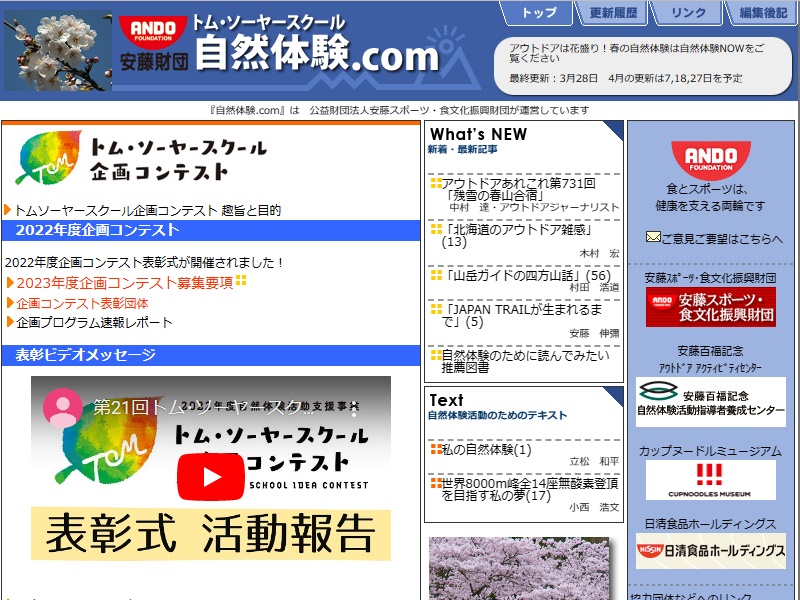Click the author name 木村 宏
800x600 pixels.
point(599,253)
